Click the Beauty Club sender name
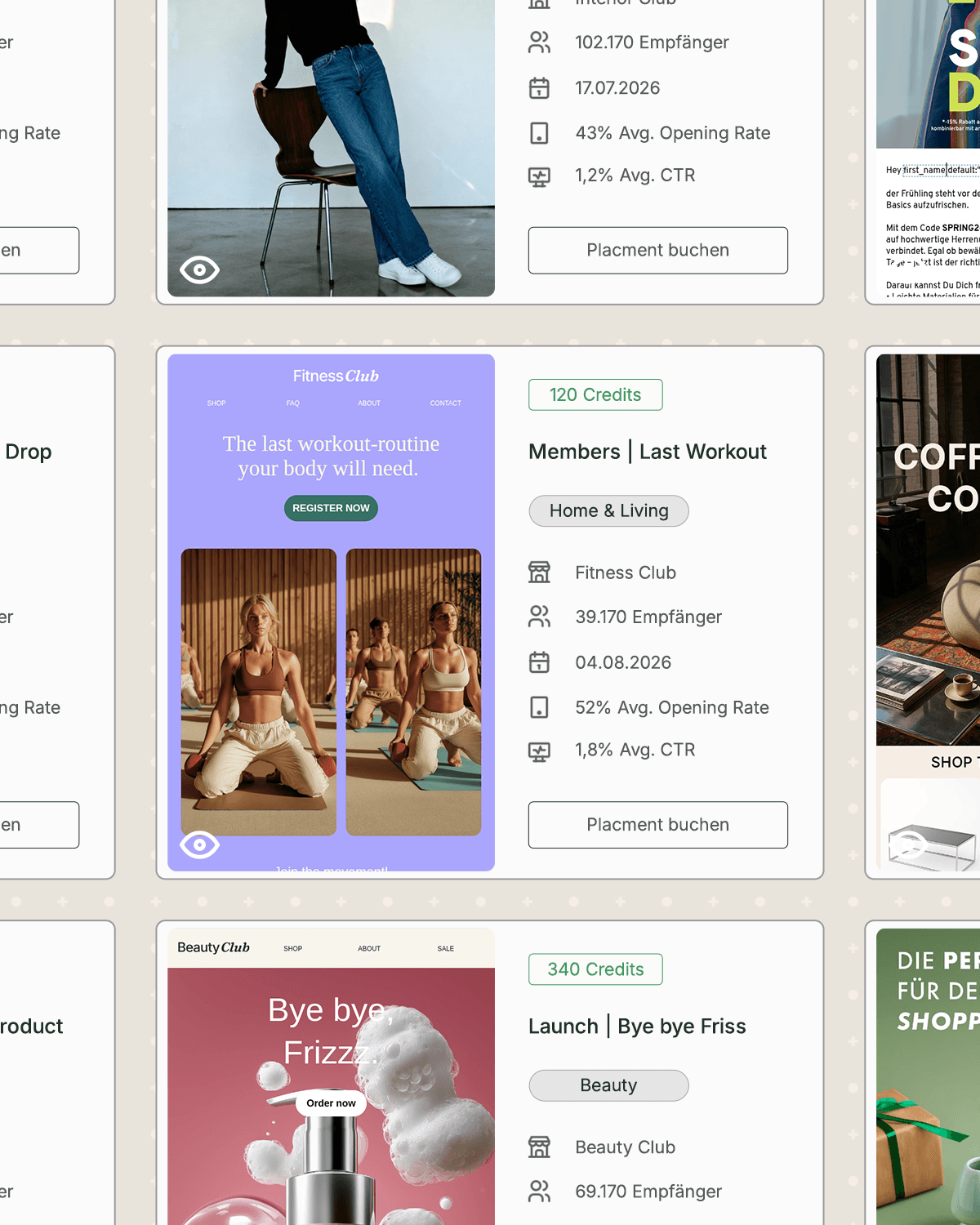 pyautogui.click(x=626, y=1147)
